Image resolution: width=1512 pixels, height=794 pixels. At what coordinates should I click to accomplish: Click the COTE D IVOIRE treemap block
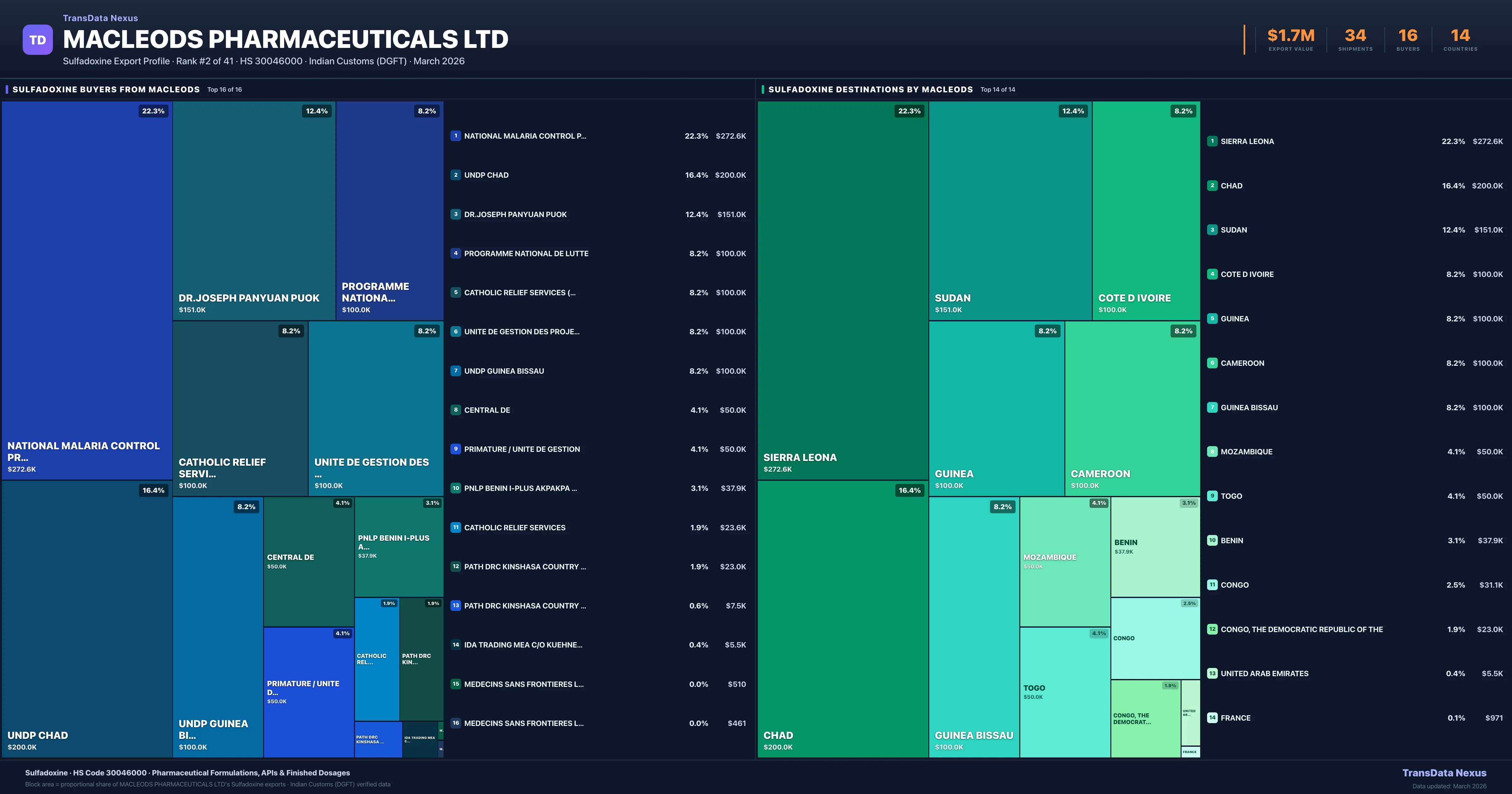click(x=1146, y=211)
